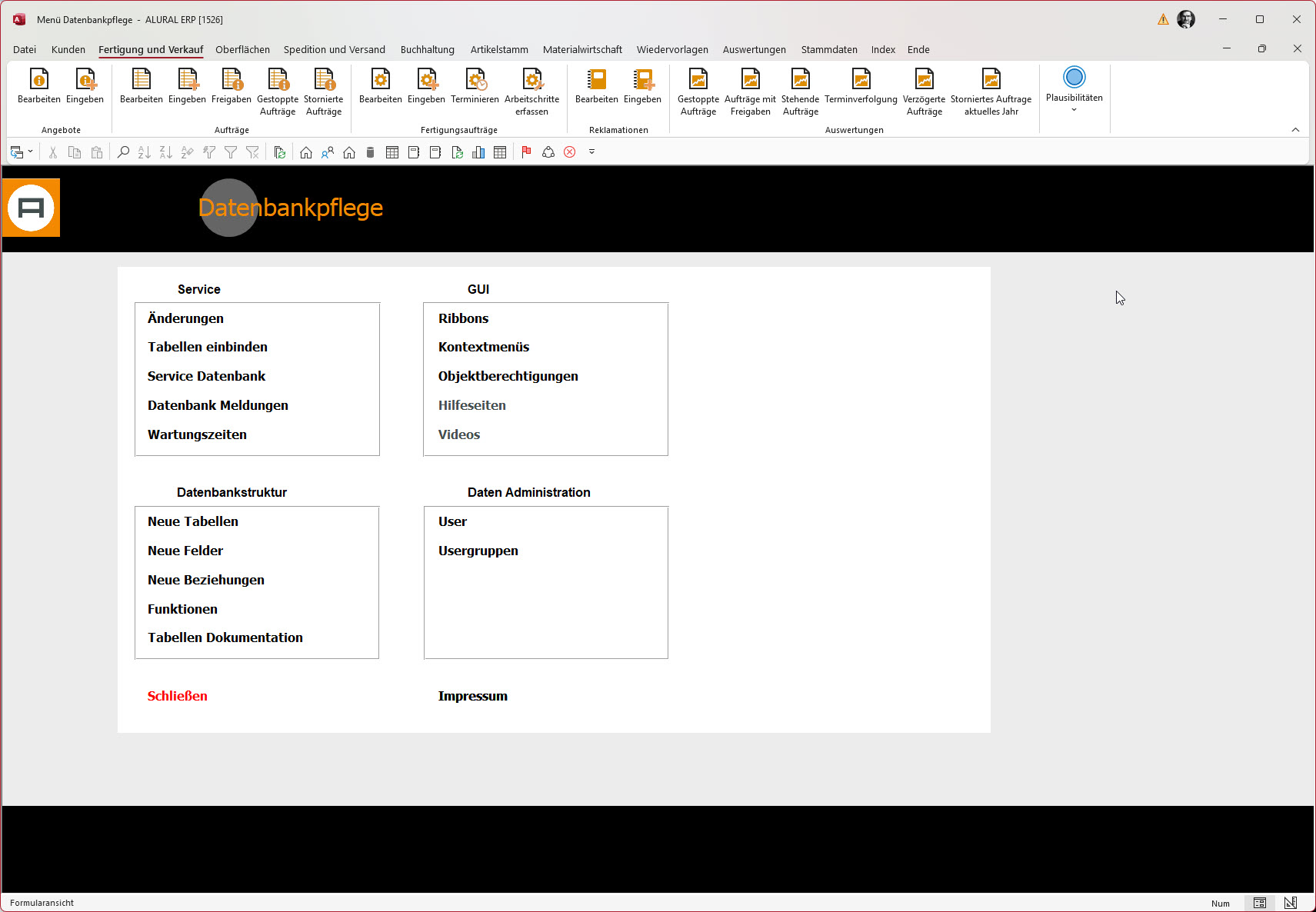The height and width of the screenshot is (912, 1316).
Task: Open Objektberechtigungen in the GUI section
Action: click(508, 376)
